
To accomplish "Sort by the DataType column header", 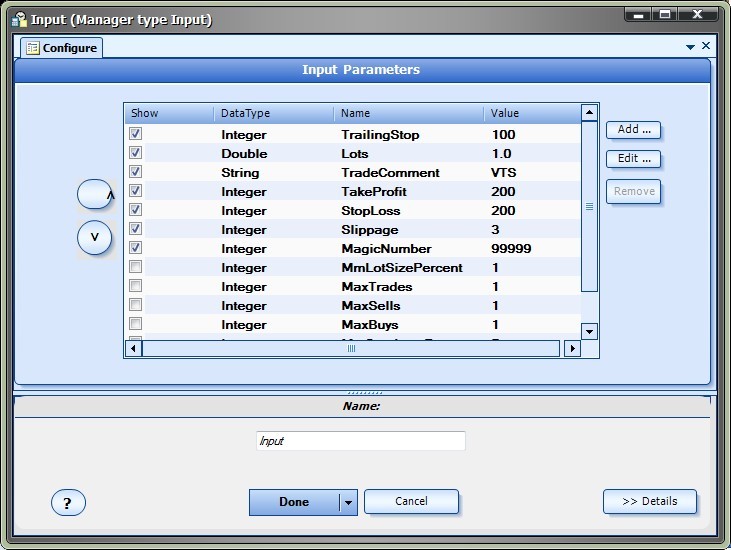I will [274, 113].
